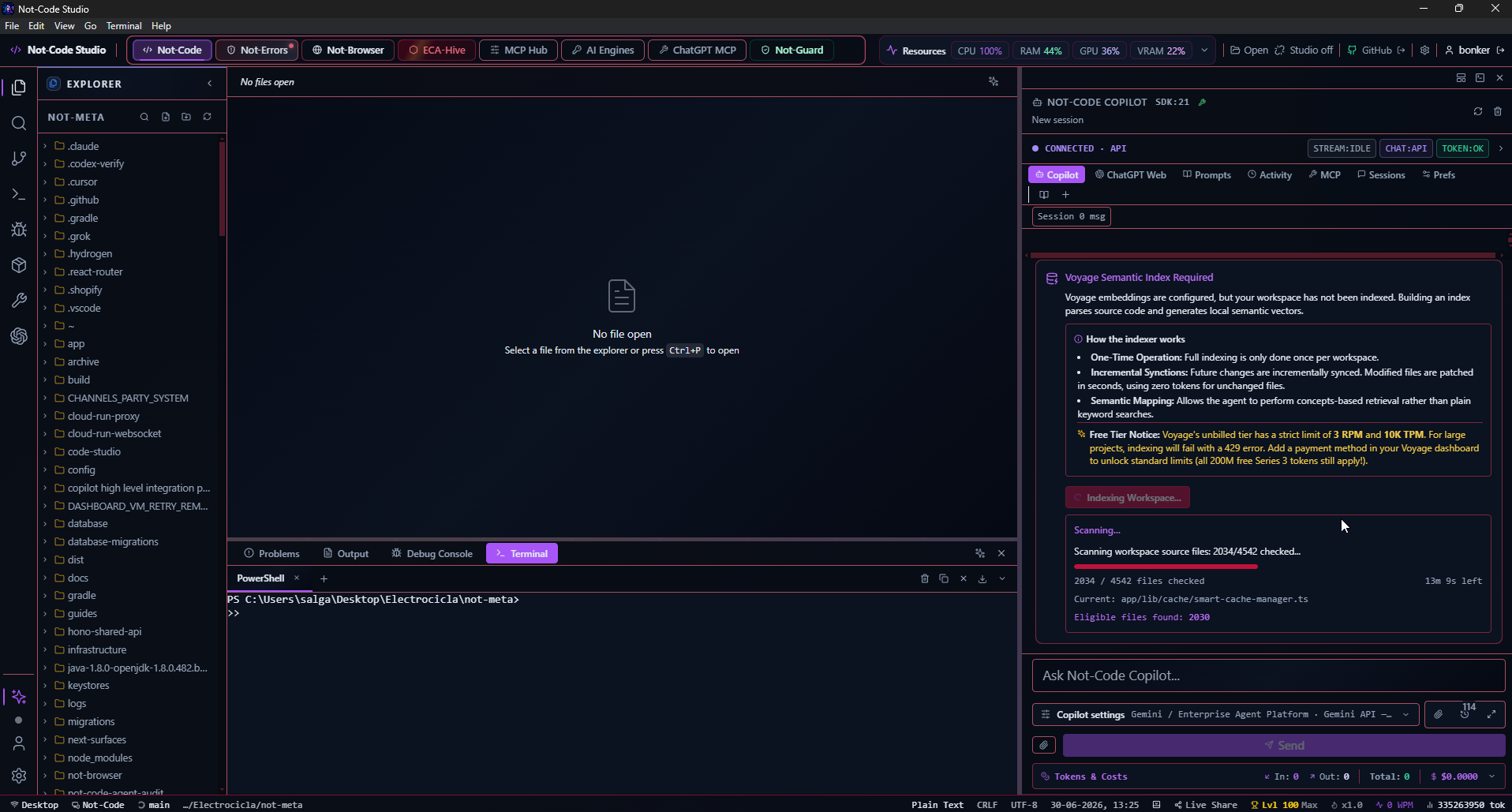Toggle Studio off switch in top bar
Viewport: 1512px width, 812px height.
click(1304, 50)
